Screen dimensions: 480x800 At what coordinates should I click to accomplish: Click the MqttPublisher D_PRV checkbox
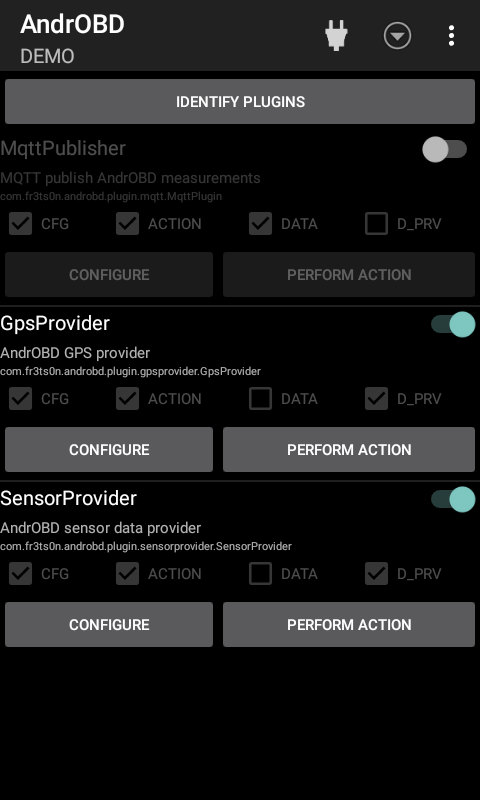(x=376, y=223)
